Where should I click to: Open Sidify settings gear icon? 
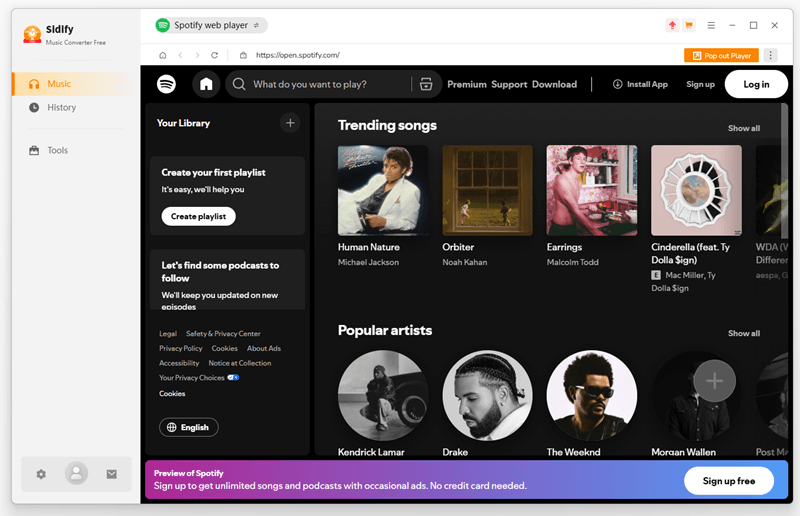click(x=41, y=474)
